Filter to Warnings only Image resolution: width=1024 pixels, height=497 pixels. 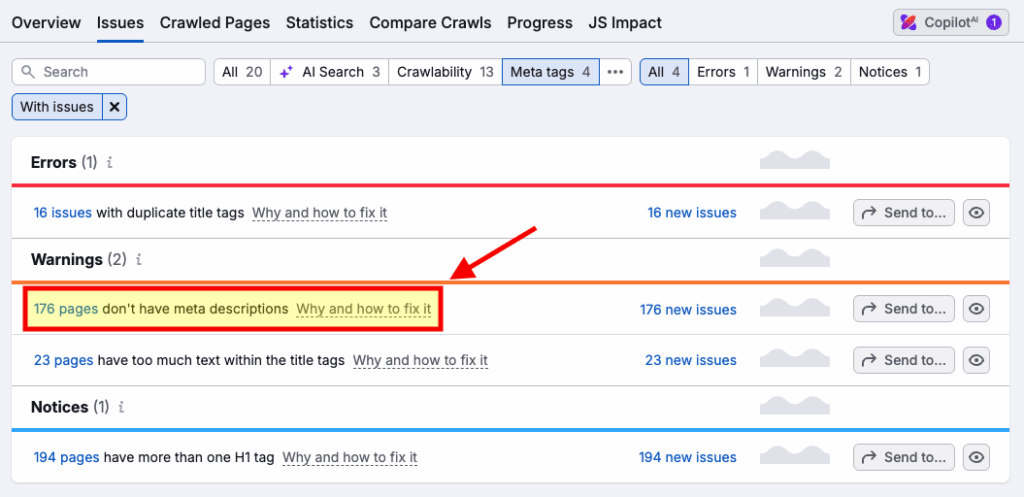point(804,72)
